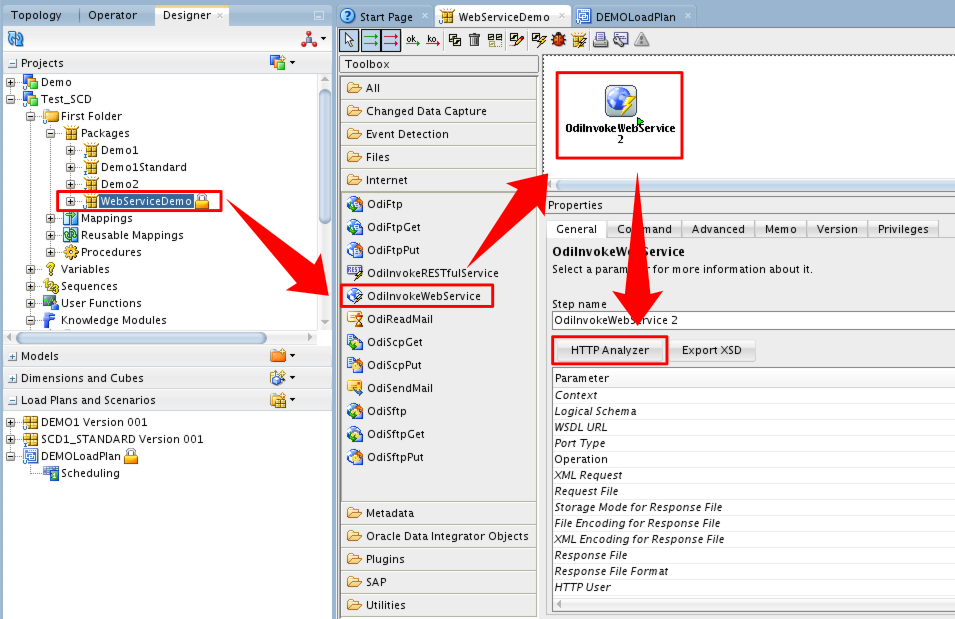
Task: Select the free choice arrow pointer tool
Action: [350, 40]
